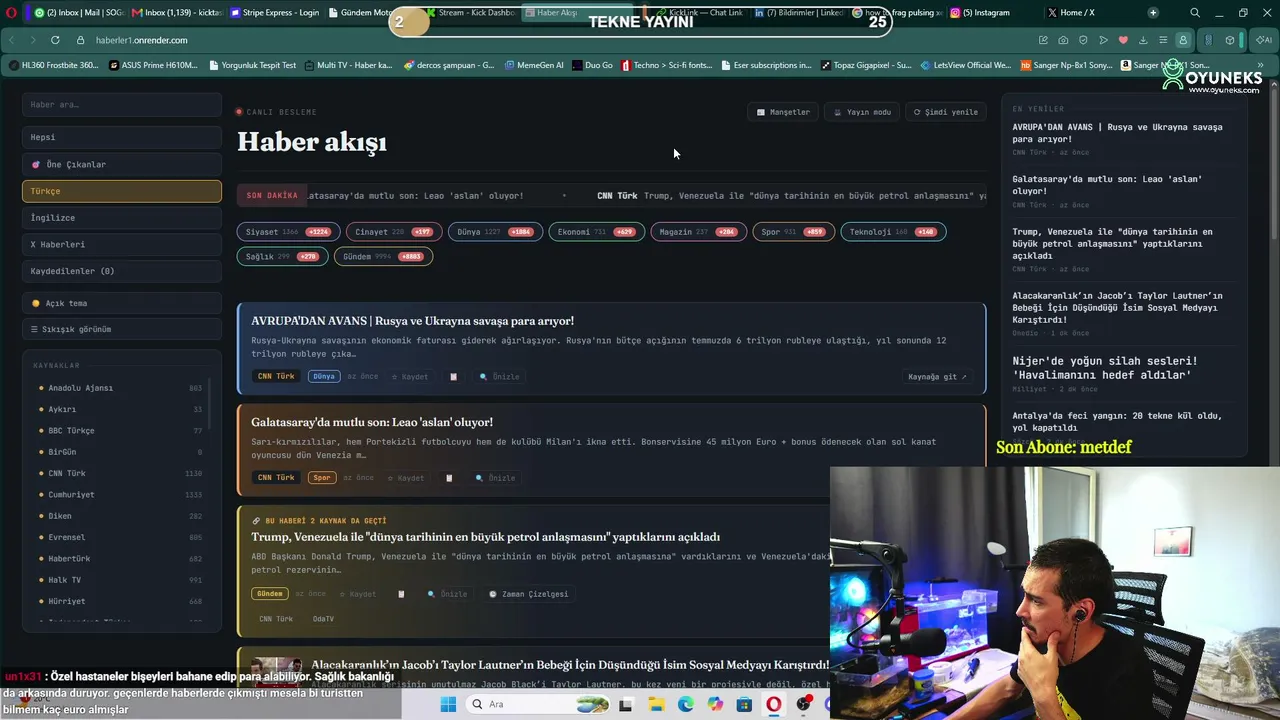Select the Türkçe sidebar filter
Screen dimensions: 1280x720
pyautogui.click(x=122, y=191)
